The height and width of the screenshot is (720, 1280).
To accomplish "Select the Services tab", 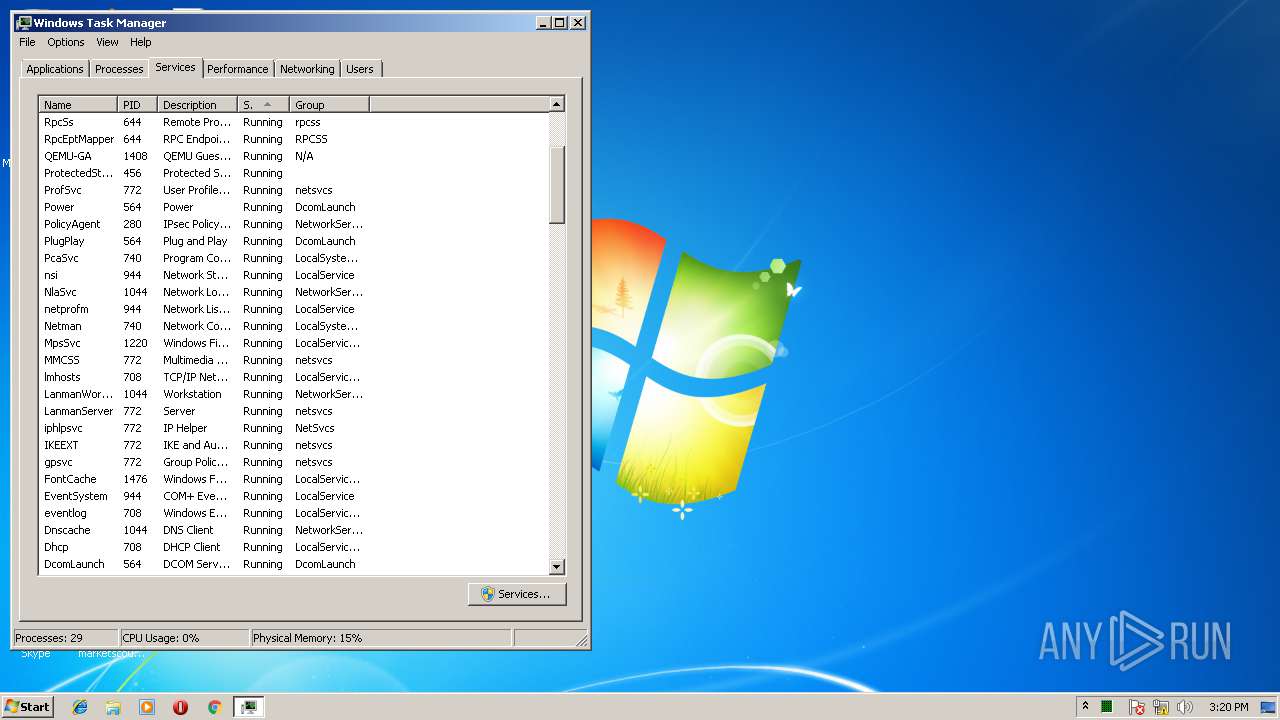I will 175,67.
